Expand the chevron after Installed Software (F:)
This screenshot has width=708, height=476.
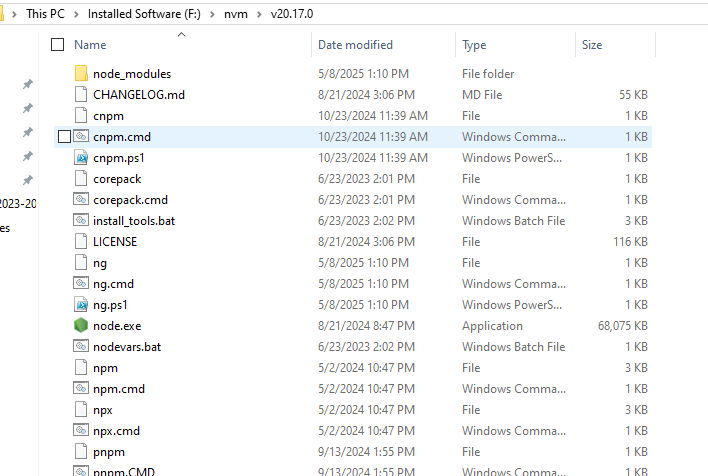tap(212, 14)
